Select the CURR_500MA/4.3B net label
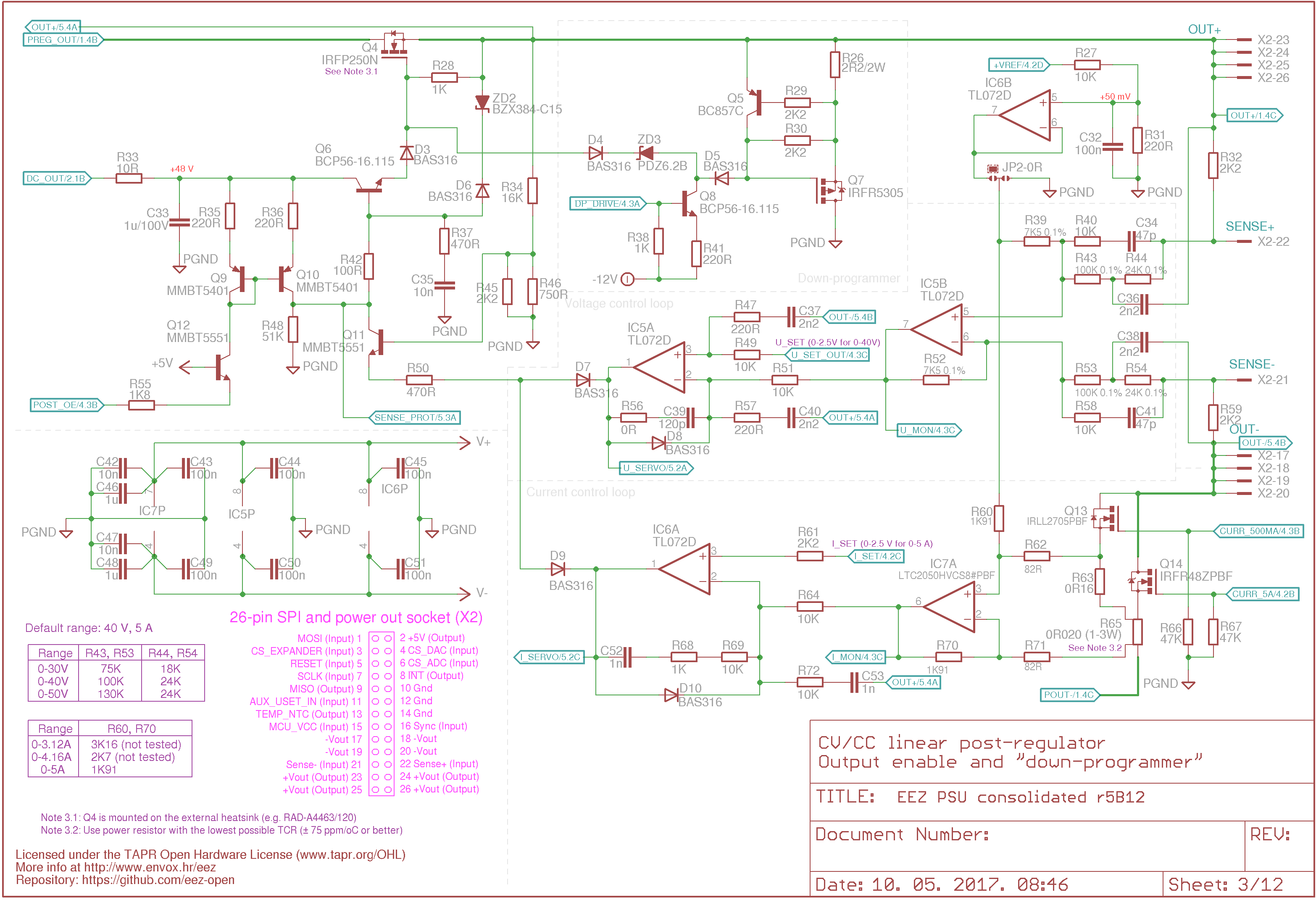 (x=1259, y=531)
